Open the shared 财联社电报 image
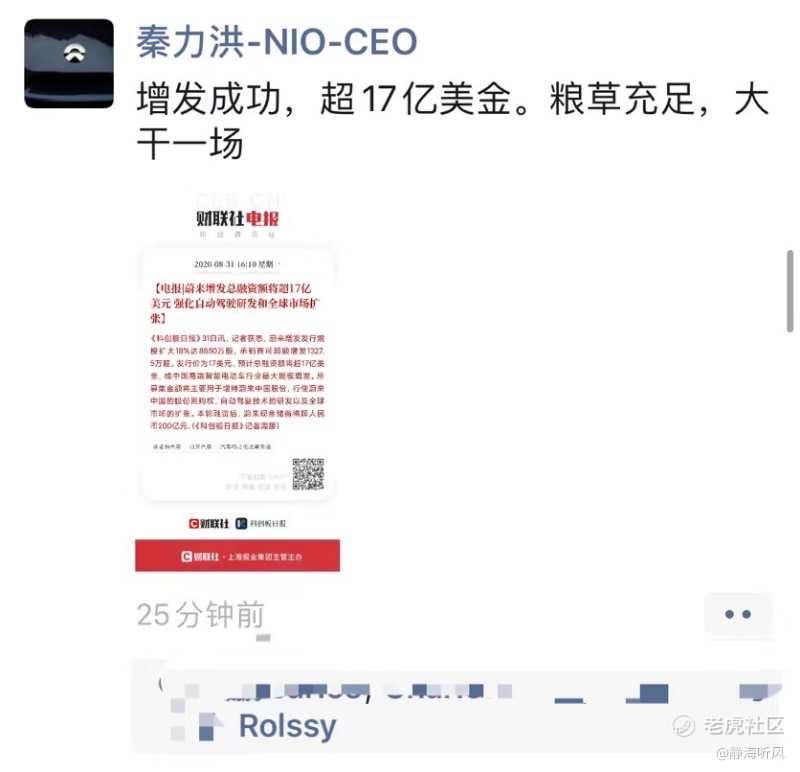The height and width of the screenshot is (772, 800). coord(238,382)
